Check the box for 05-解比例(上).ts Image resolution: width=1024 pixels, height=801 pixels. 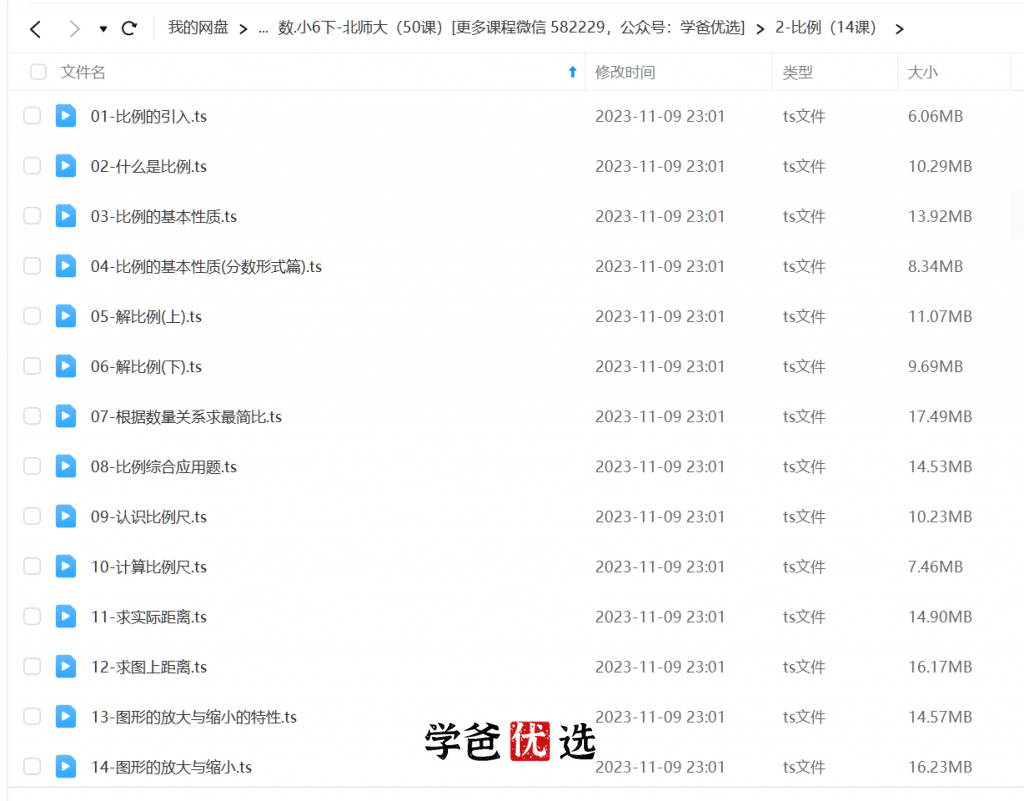tap(32, 316)
